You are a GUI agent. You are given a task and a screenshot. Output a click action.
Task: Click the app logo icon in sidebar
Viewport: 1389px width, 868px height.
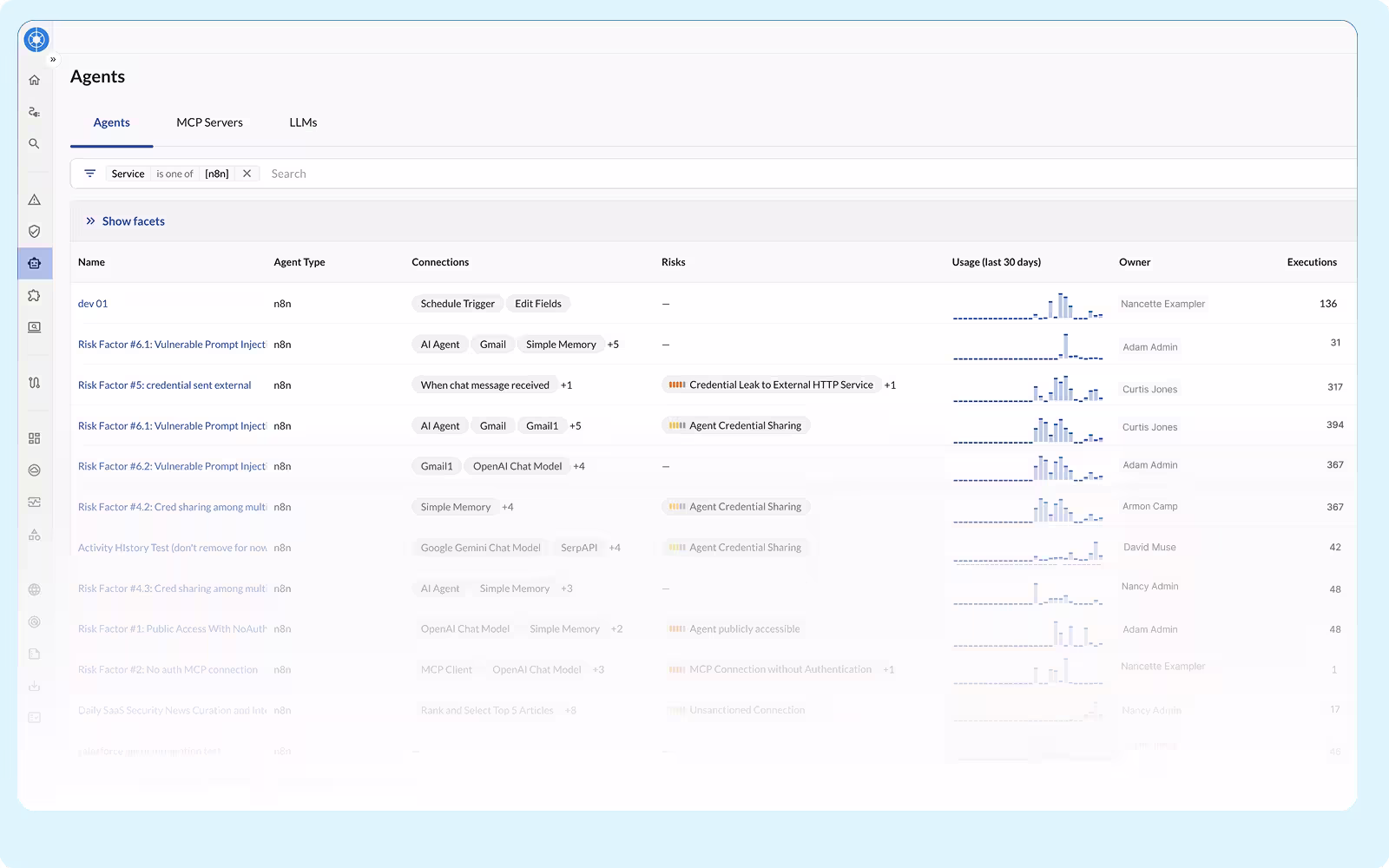pyautogui.click(x=36, y=39)
